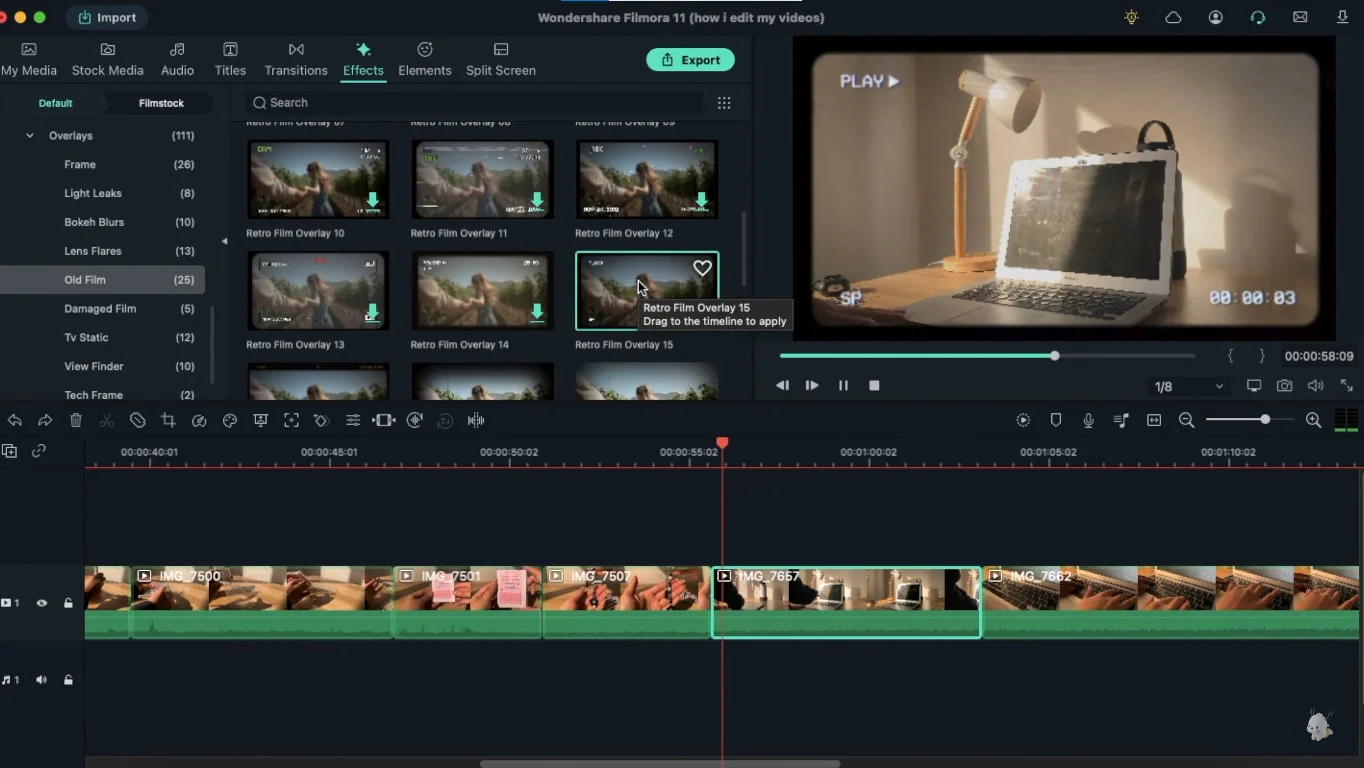Image resolution: width=1364 pixels, height=768 pixels.
Task: Click the Undo arrow icon
Action: click(14, 421)
